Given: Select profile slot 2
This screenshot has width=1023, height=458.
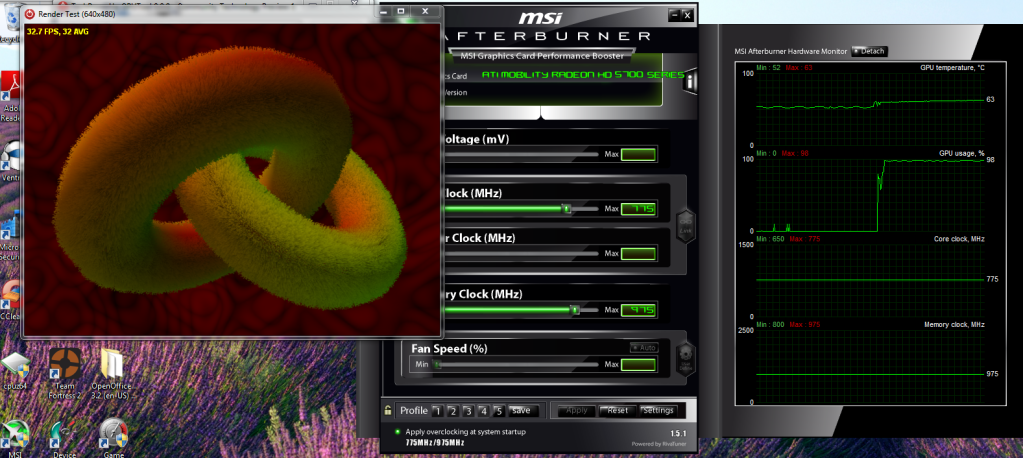Looking at the screenshot, I should pyautogui.click(x=453, y=411).
